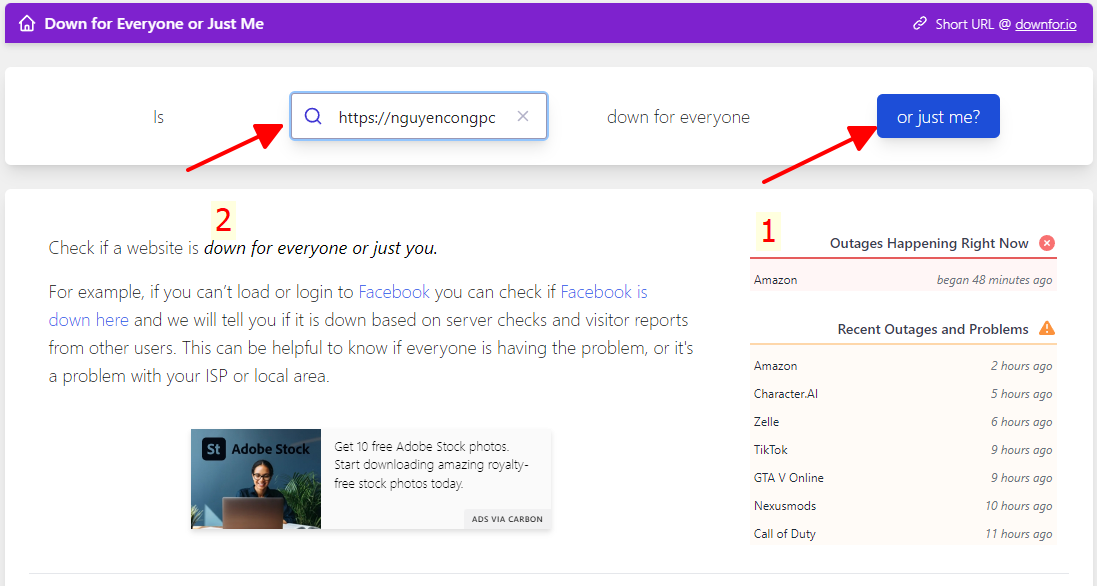Click '11 hours ago' time for Call of Duty
1097x586 pixels.
(1019, 534)
